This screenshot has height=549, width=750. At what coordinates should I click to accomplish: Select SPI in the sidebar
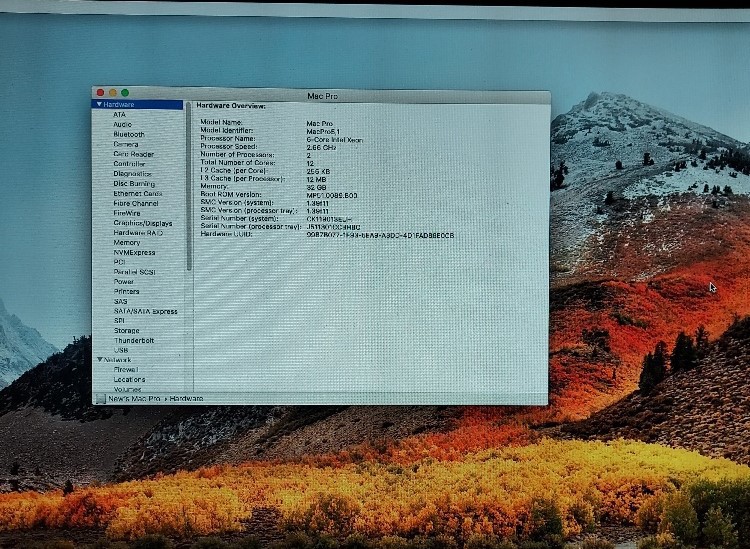pos(119,321)
